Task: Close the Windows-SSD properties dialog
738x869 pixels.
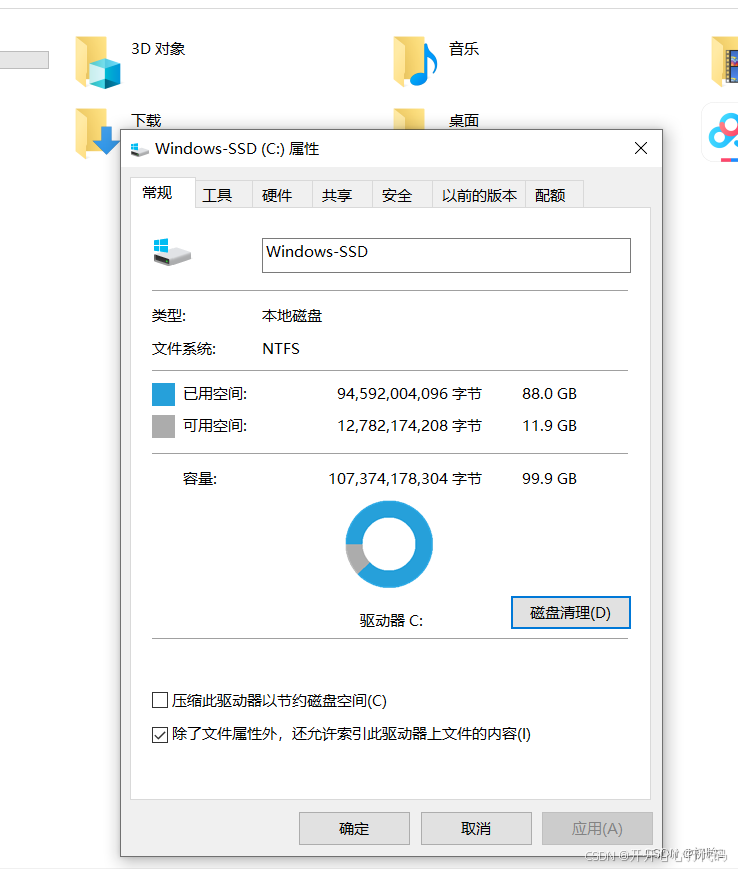Action: [x=641, y=148]
